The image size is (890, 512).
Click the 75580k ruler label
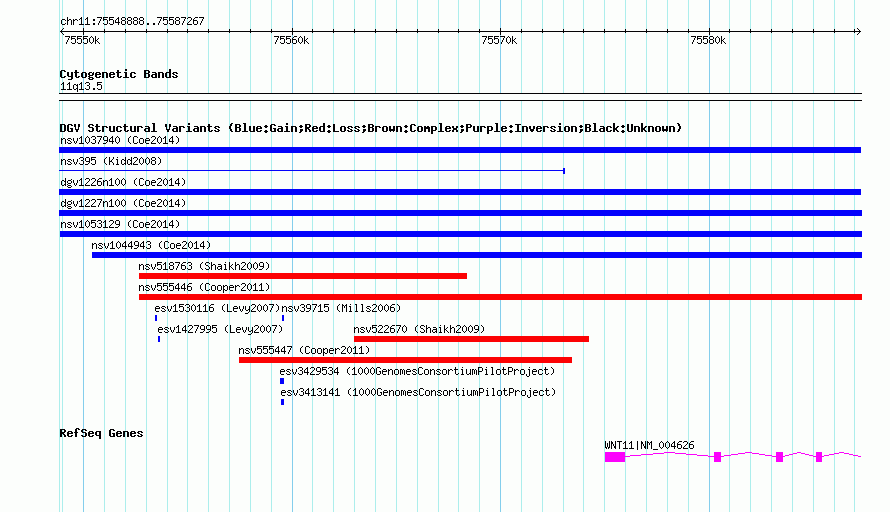pos(708,40)
